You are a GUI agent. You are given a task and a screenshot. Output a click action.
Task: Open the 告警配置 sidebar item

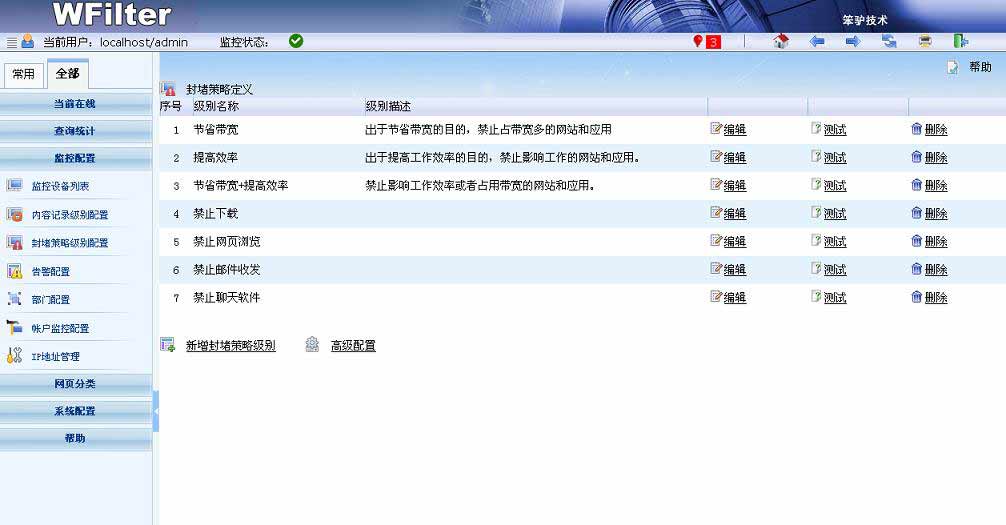[50, 271]
